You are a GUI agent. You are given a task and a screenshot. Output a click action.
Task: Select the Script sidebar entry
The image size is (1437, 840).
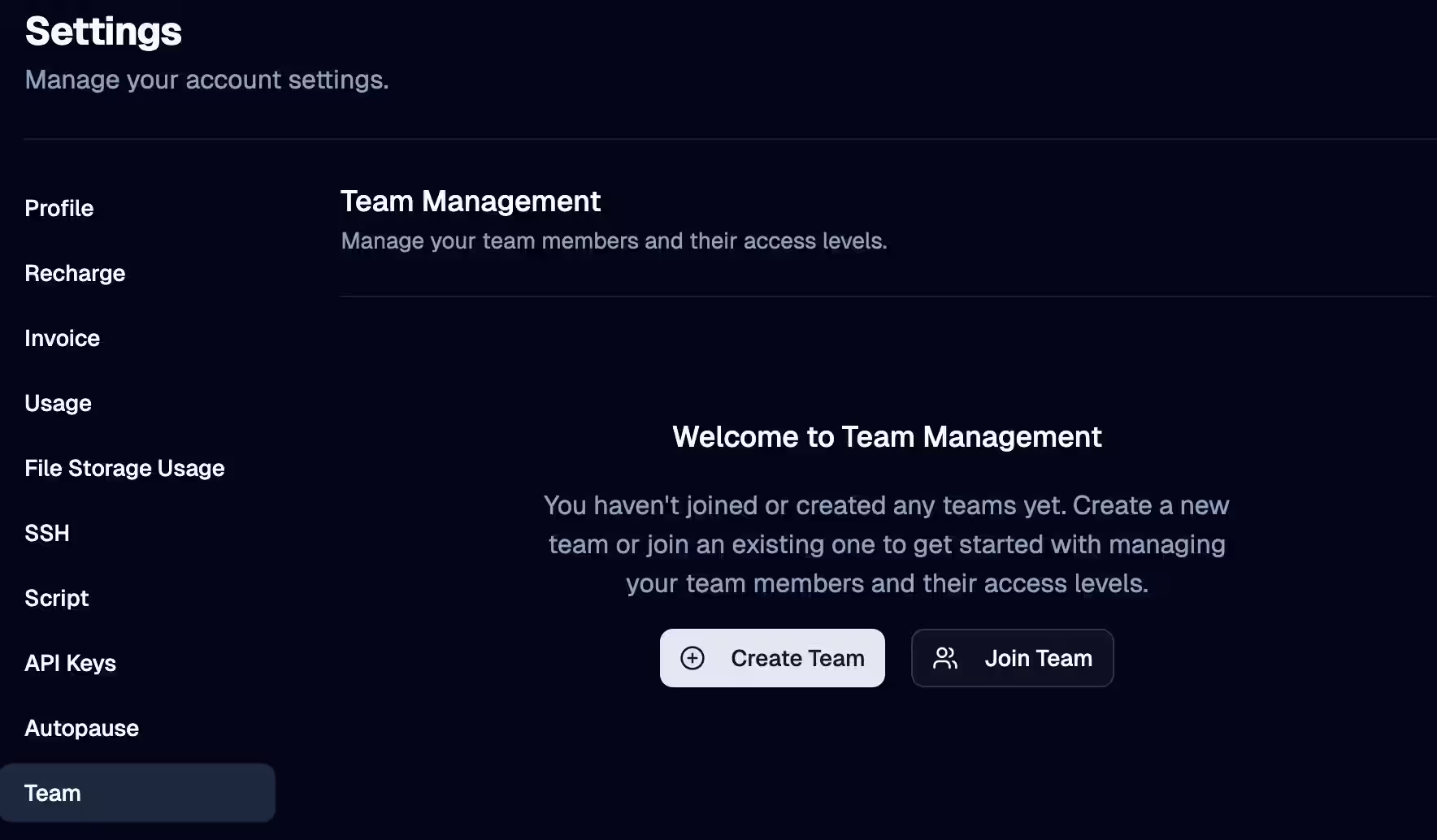(56, 598)
